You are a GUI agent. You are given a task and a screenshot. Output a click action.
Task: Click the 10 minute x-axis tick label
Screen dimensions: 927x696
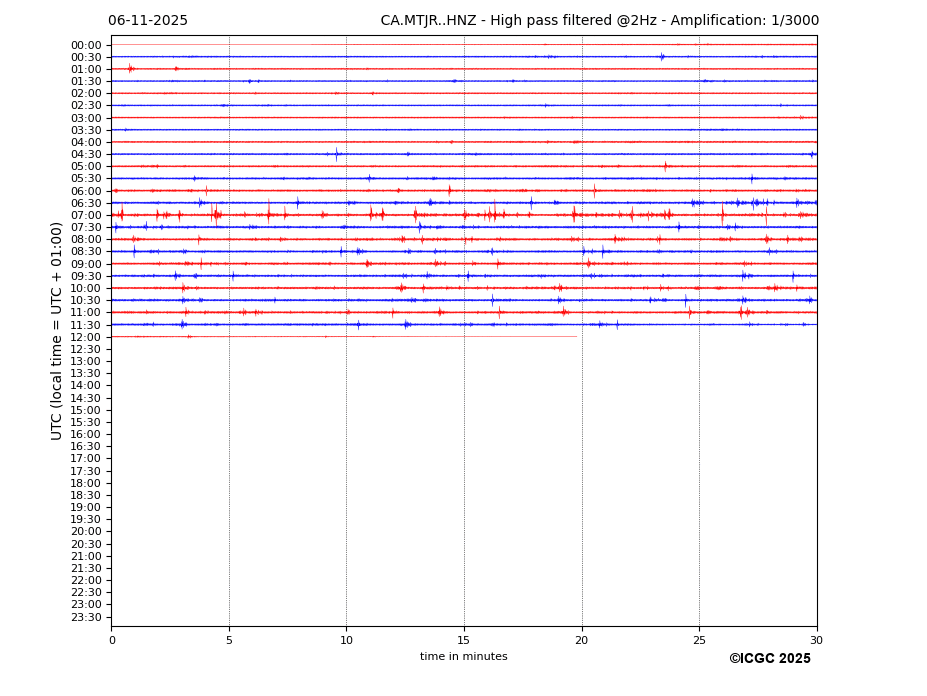[346, 640]
